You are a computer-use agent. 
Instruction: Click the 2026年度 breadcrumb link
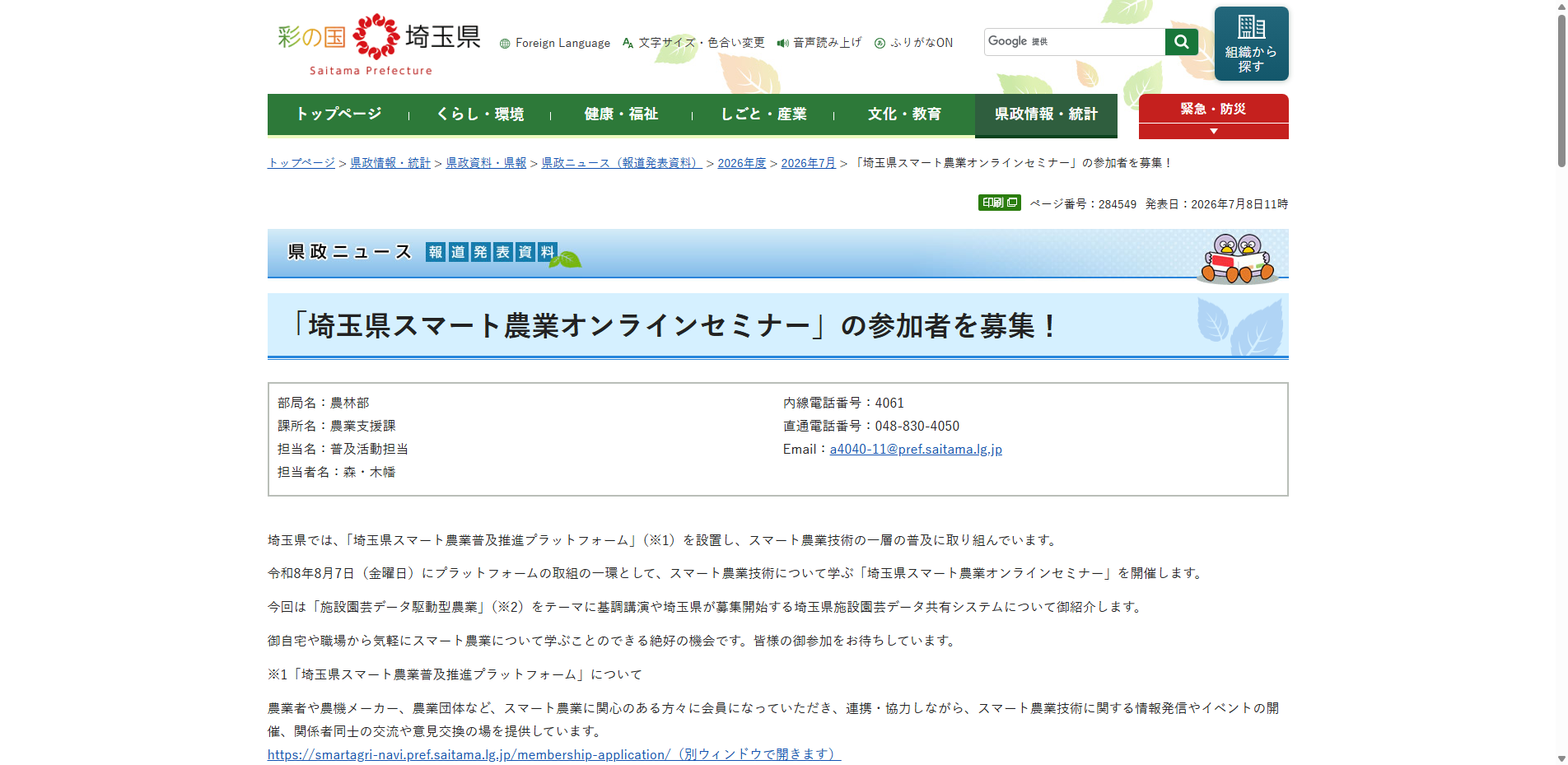click(741, 163)
